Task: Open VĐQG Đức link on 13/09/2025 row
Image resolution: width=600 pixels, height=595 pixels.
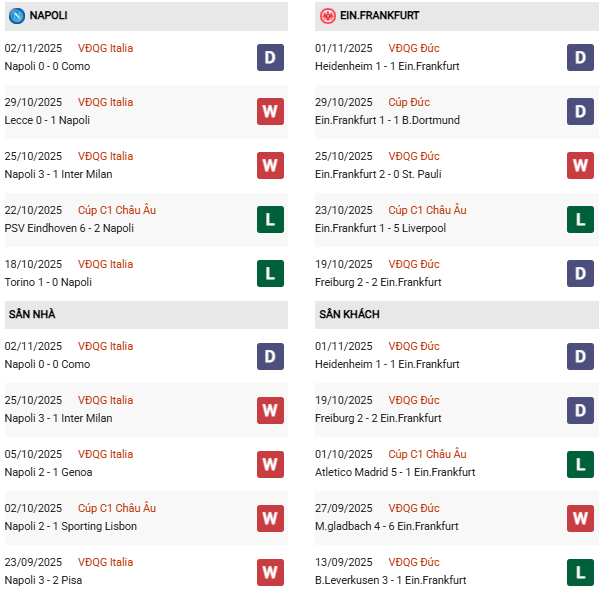Action: [415, 562]
